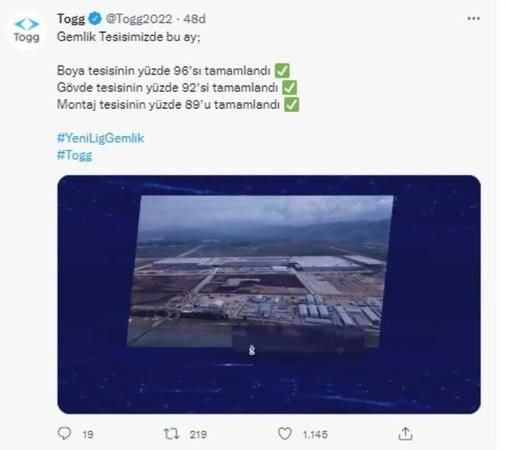Retweet using the retweet arrows icon

[x=171, y=434]
